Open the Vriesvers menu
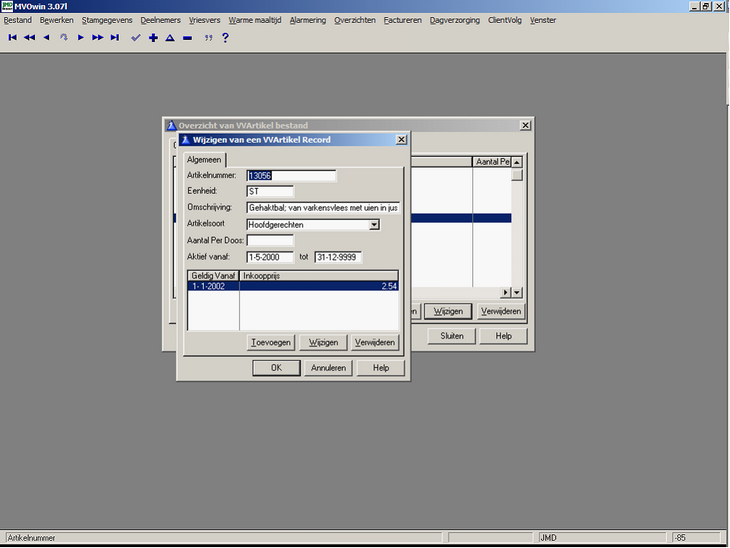The image size is (730, 548). coord(204,20)
